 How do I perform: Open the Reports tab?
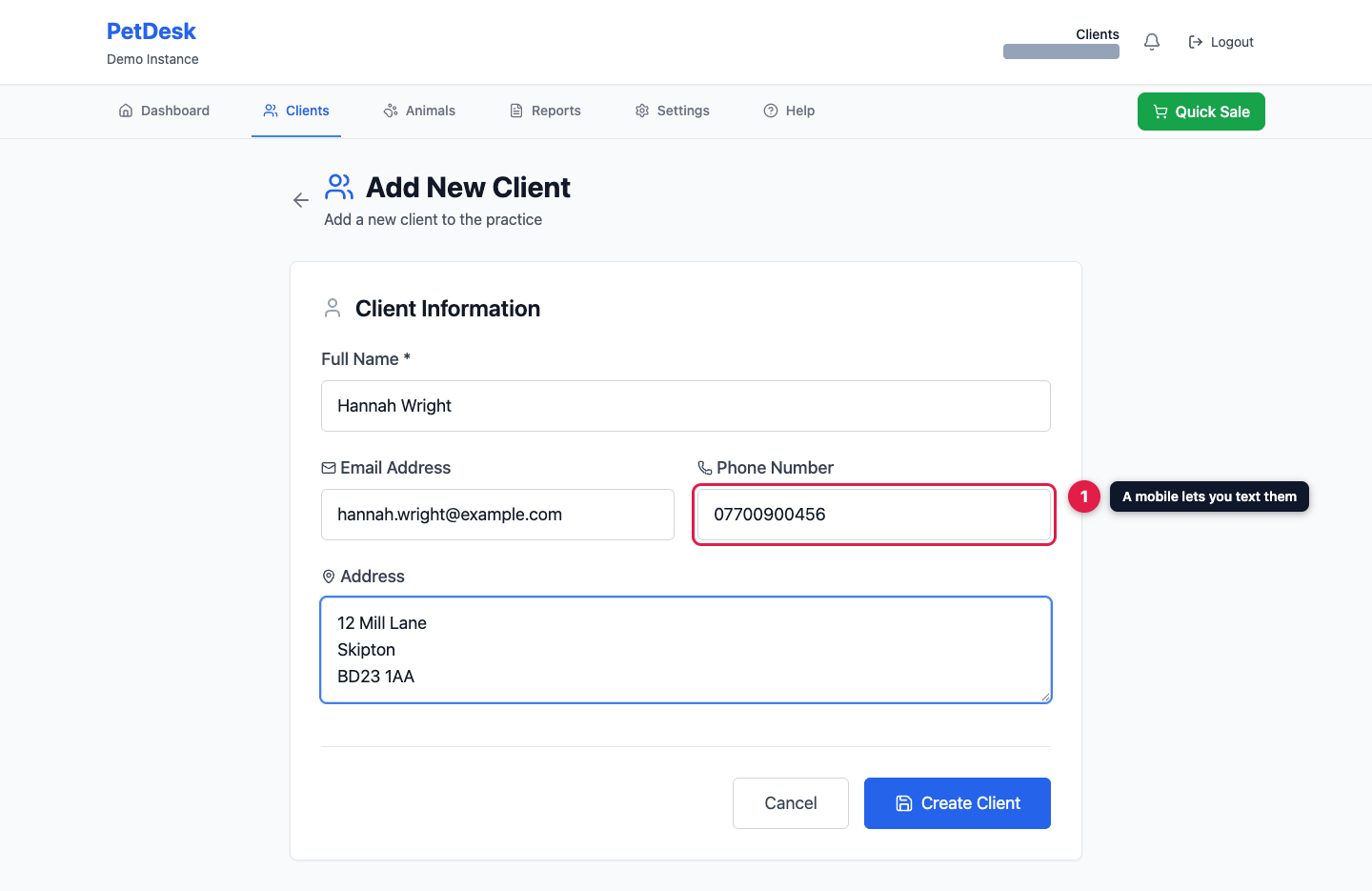[x=545, y=111]
